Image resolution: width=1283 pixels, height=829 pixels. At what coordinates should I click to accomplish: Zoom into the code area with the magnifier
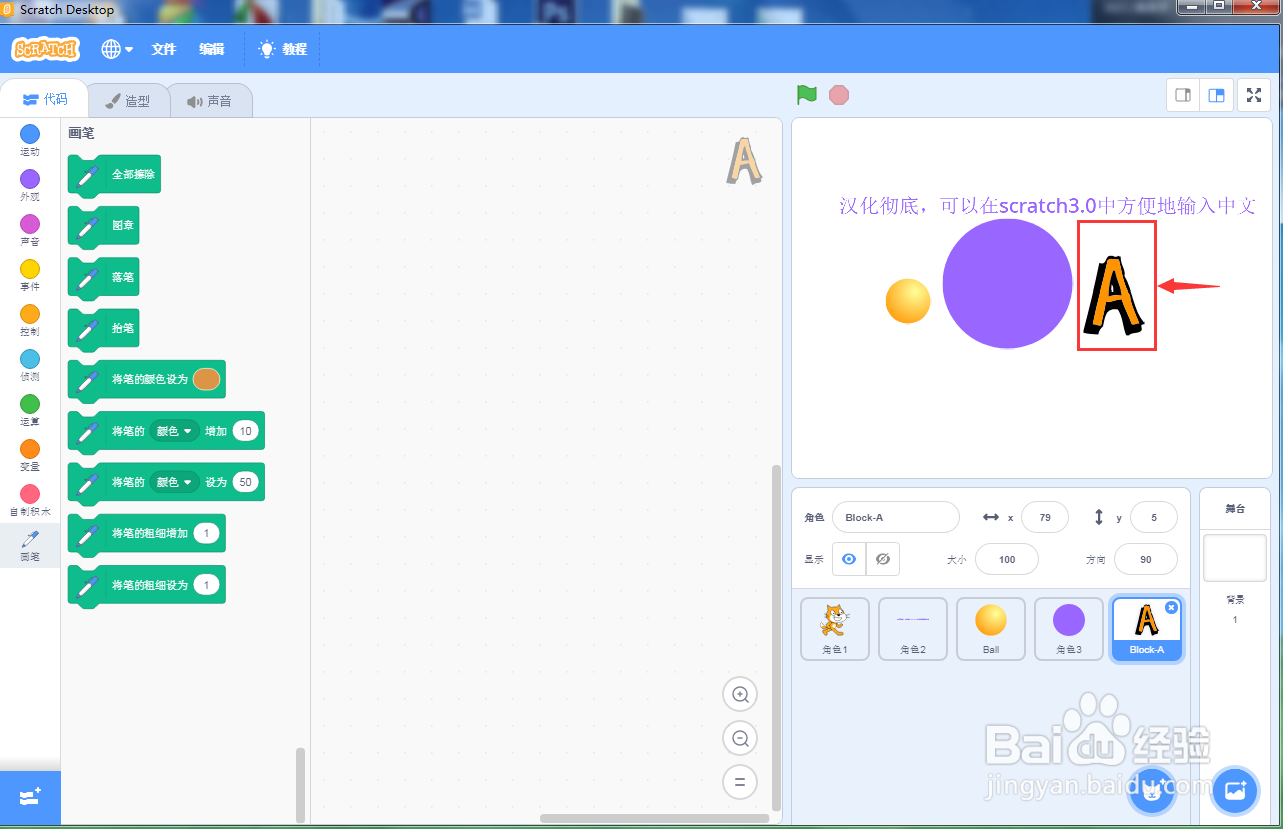pyautogui.click(x=740, y=694)
